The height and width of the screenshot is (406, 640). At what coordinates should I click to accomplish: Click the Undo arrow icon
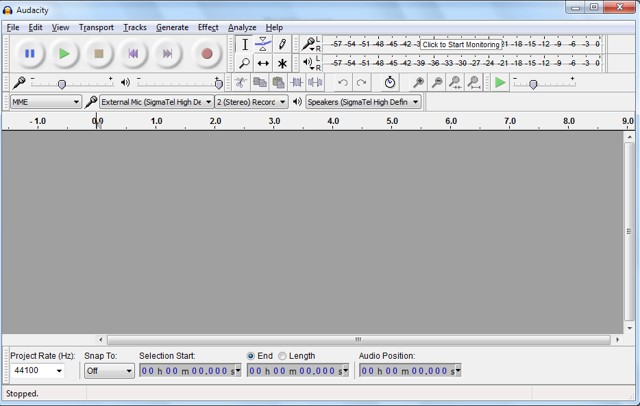(342, 83)
